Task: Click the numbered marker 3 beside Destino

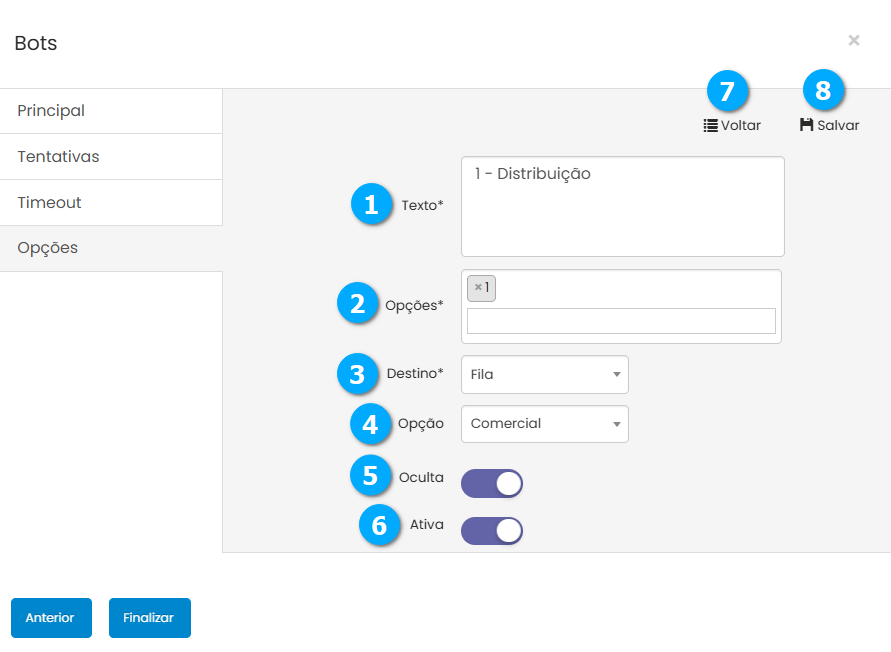Action: coord(358,374)
